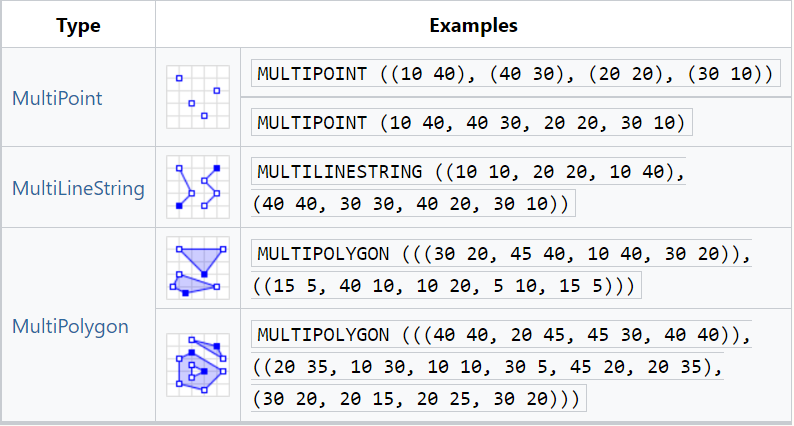Image resolution: width=794 pixels, height=426 pixels.
Task: Open the MultiLineString zigzag lines diagram
Action: [198, 187]
